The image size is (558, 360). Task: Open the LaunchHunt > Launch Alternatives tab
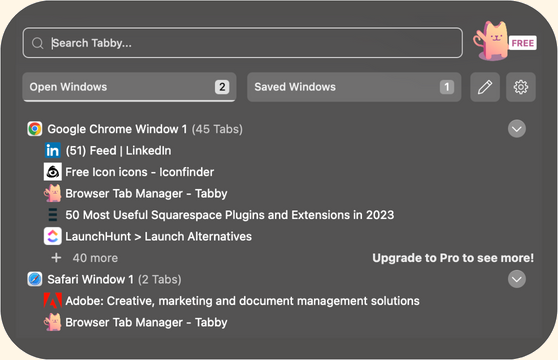(158, 237)
